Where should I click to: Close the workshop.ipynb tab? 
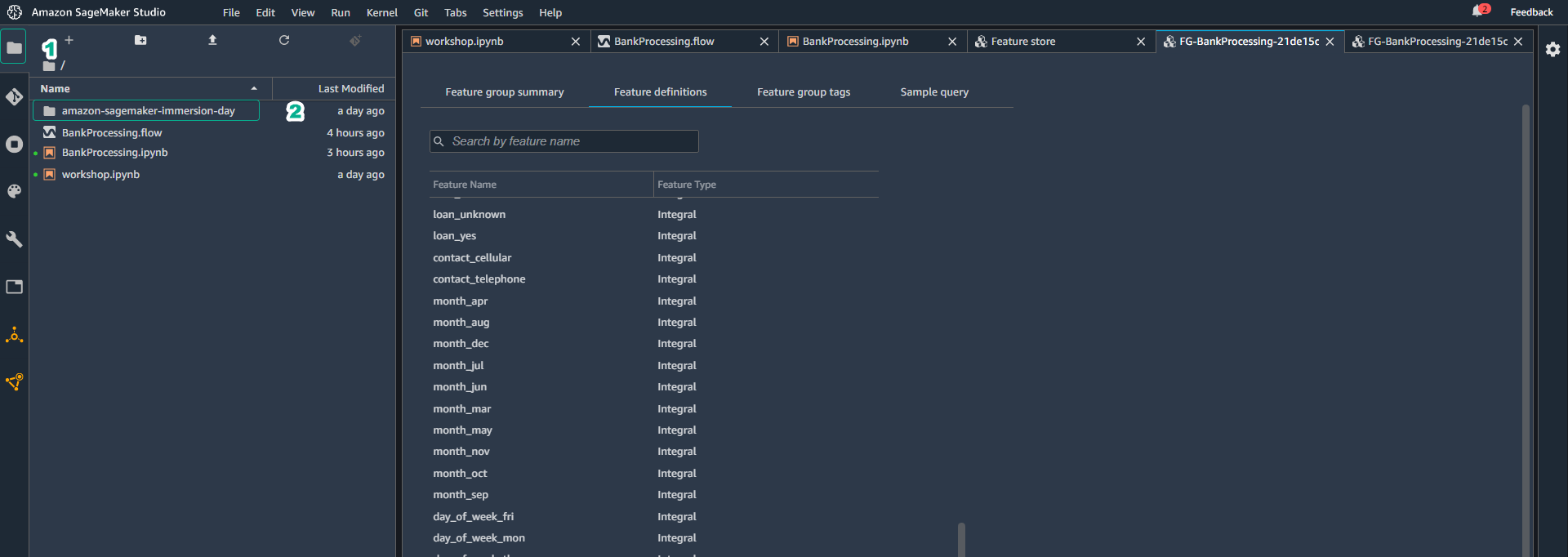point(576,42)
